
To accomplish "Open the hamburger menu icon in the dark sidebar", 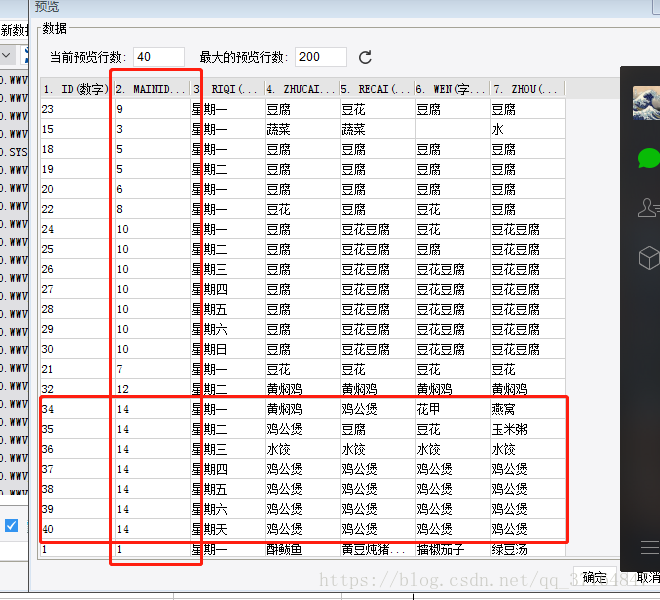I will 650,547.
